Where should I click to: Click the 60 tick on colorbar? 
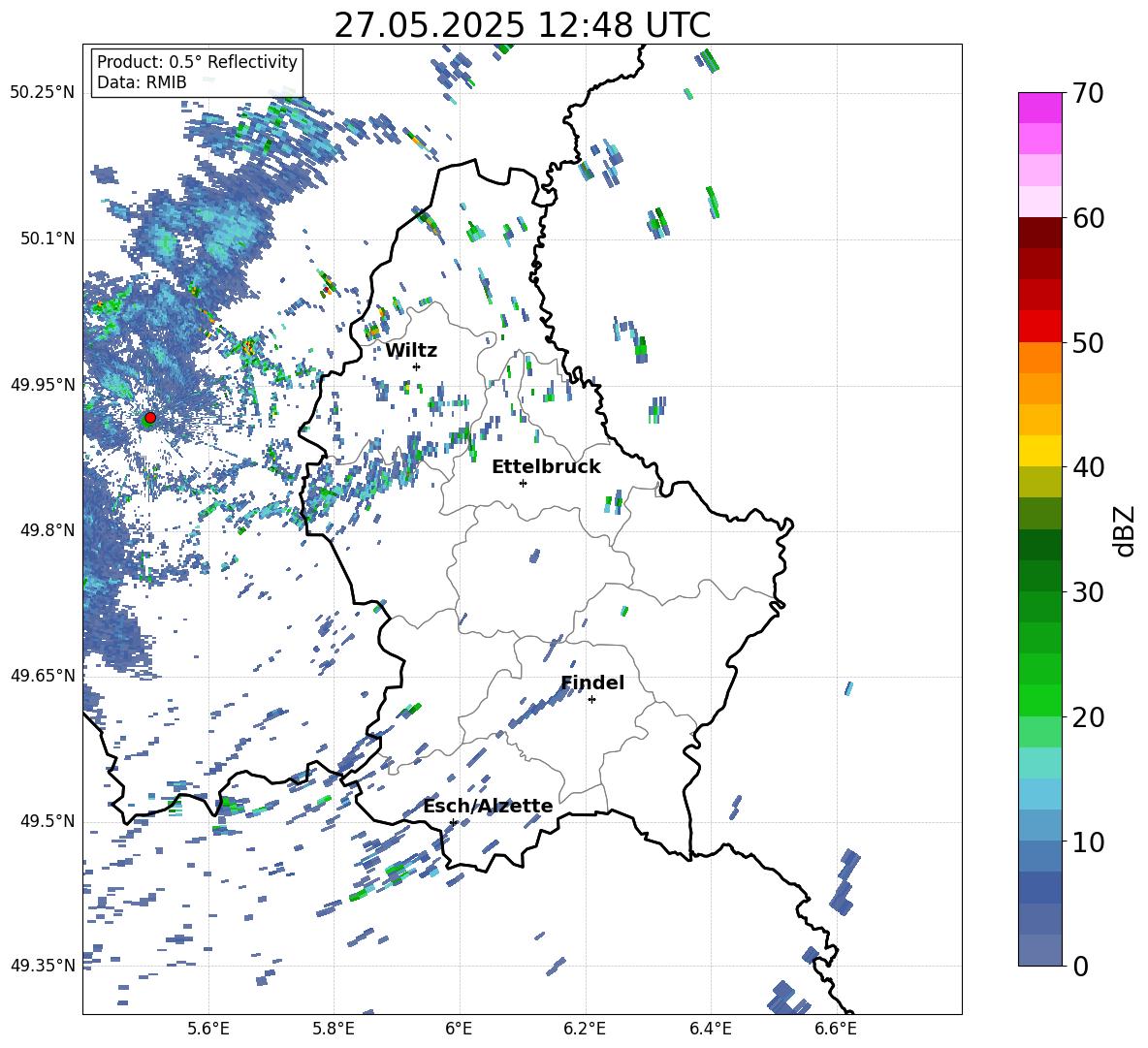(1088, 218)
